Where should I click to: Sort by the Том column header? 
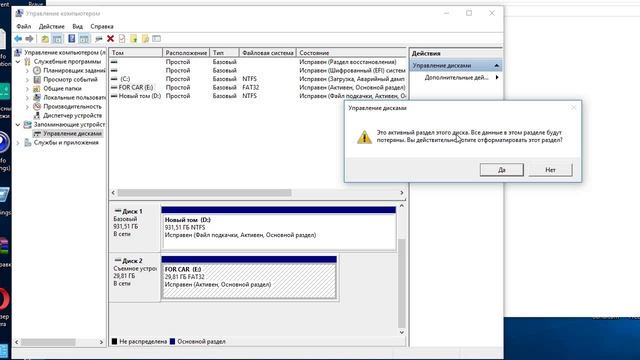click(136, 53)
